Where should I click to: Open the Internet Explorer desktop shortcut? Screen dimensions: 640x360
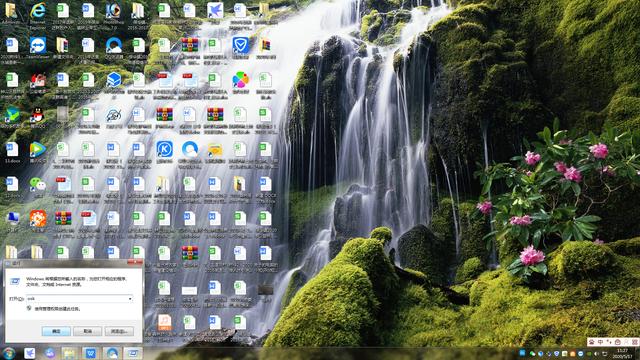(38, 11)
